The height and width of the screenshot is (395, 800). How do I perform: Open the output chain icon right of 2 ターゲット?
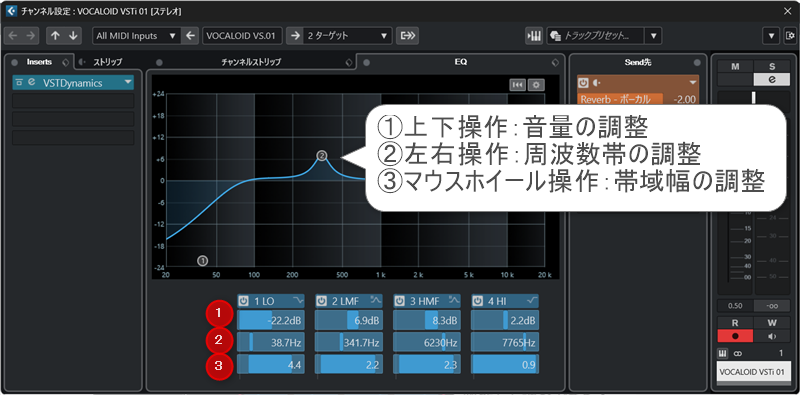[x=408, y=36]
